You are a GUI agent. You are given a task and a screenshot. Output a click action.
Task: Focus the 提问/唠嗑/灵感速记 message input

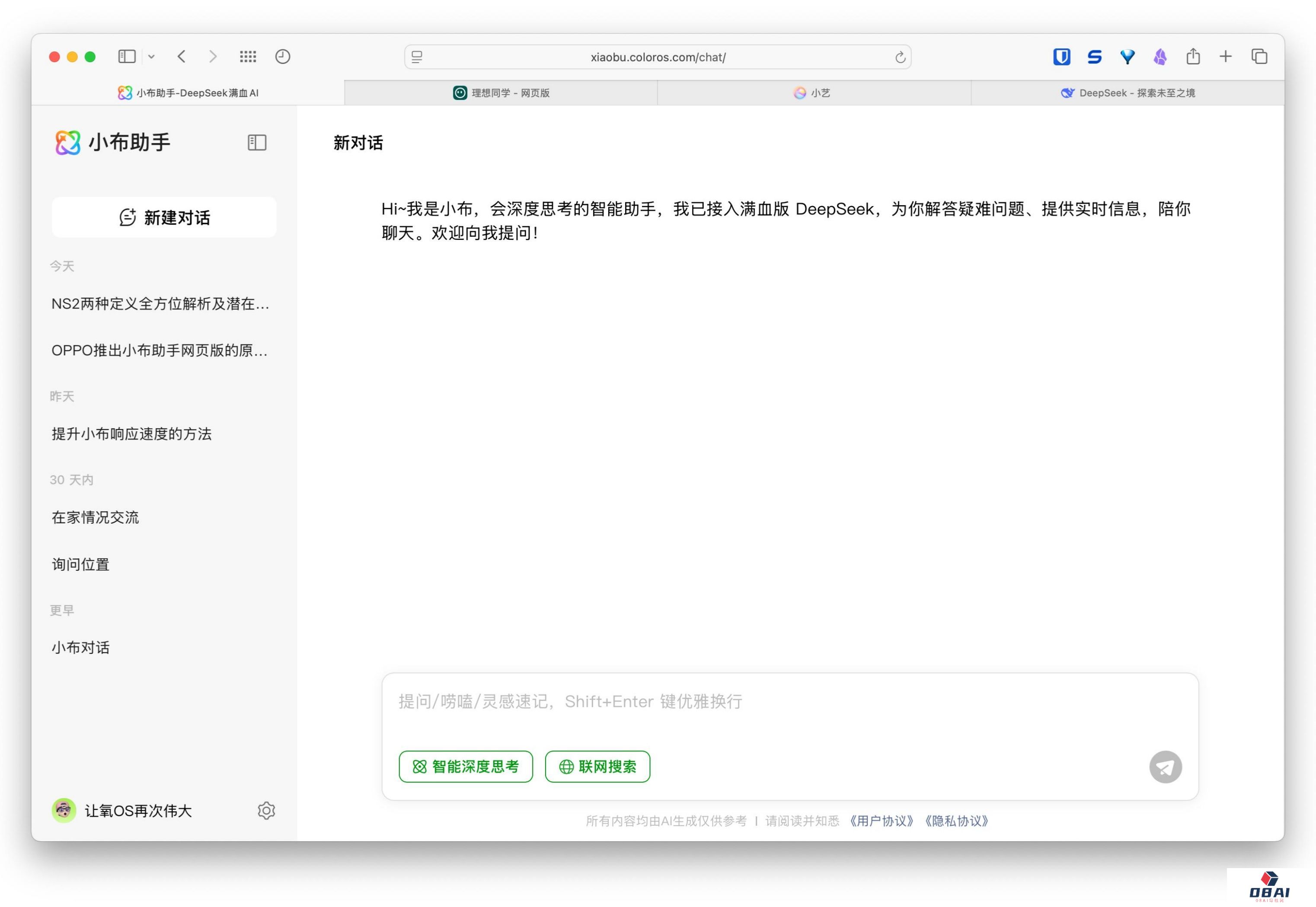(x=790, y=703)
